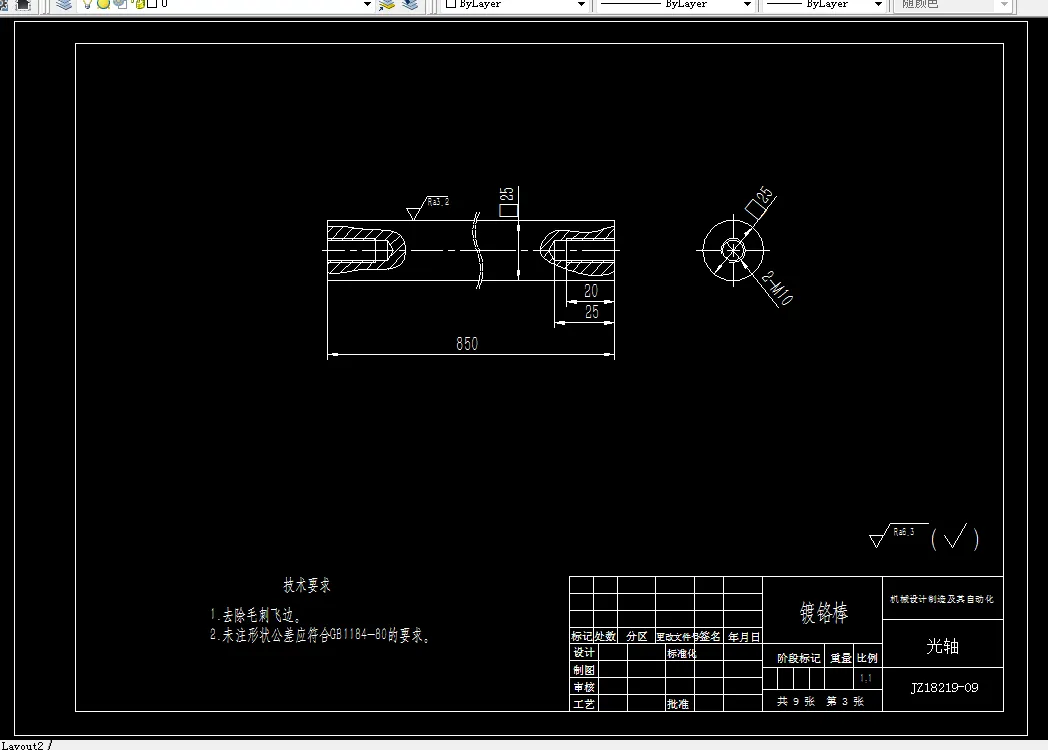1048x750 pixels.
Task: Click the 镀铬棒 material name cell
Action: [823, 612]
